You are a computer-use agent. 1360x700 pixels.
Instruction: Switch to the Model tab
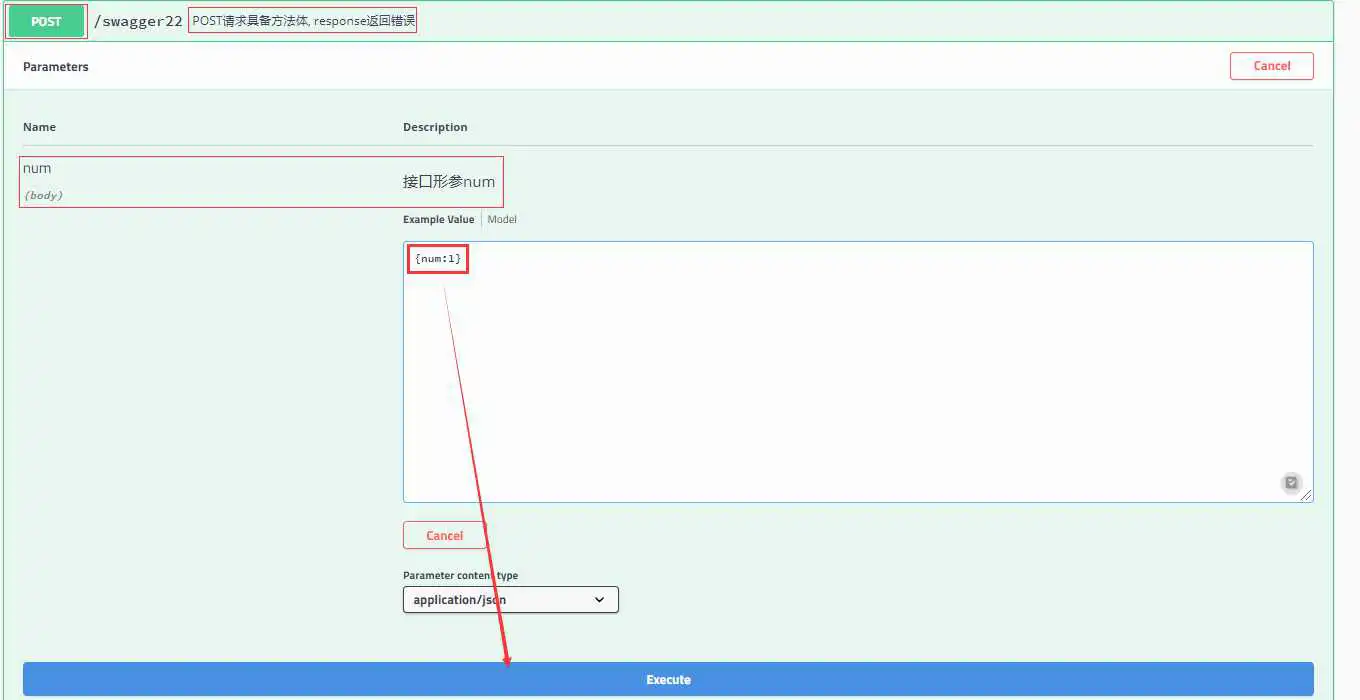click(502, 219)
